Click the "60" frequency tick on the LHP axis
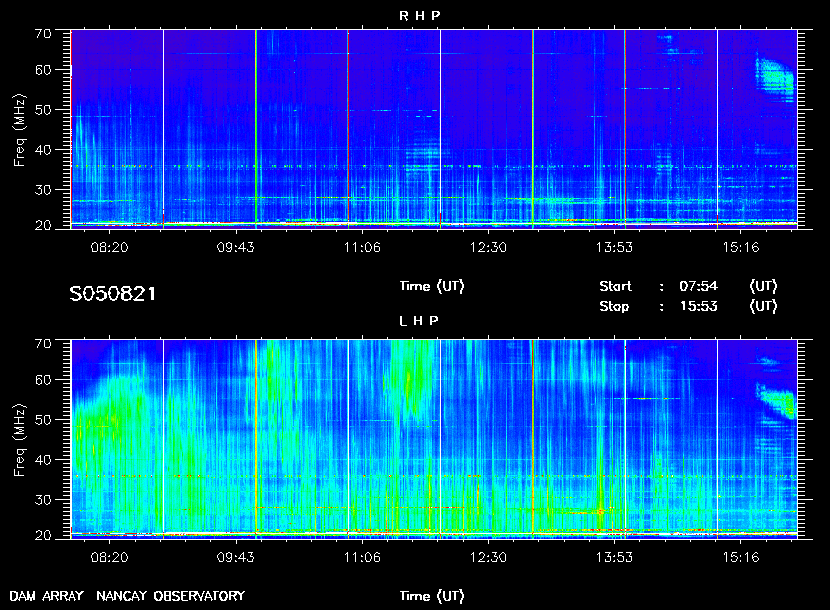Screen dimensions: 830x610 coord(43,380)
